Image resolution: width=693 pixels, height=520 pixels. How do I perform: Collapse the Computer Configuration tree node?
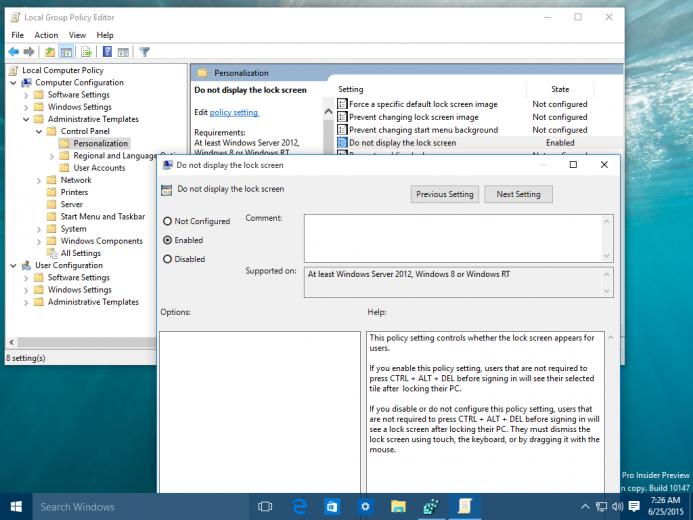click(13, 83)
